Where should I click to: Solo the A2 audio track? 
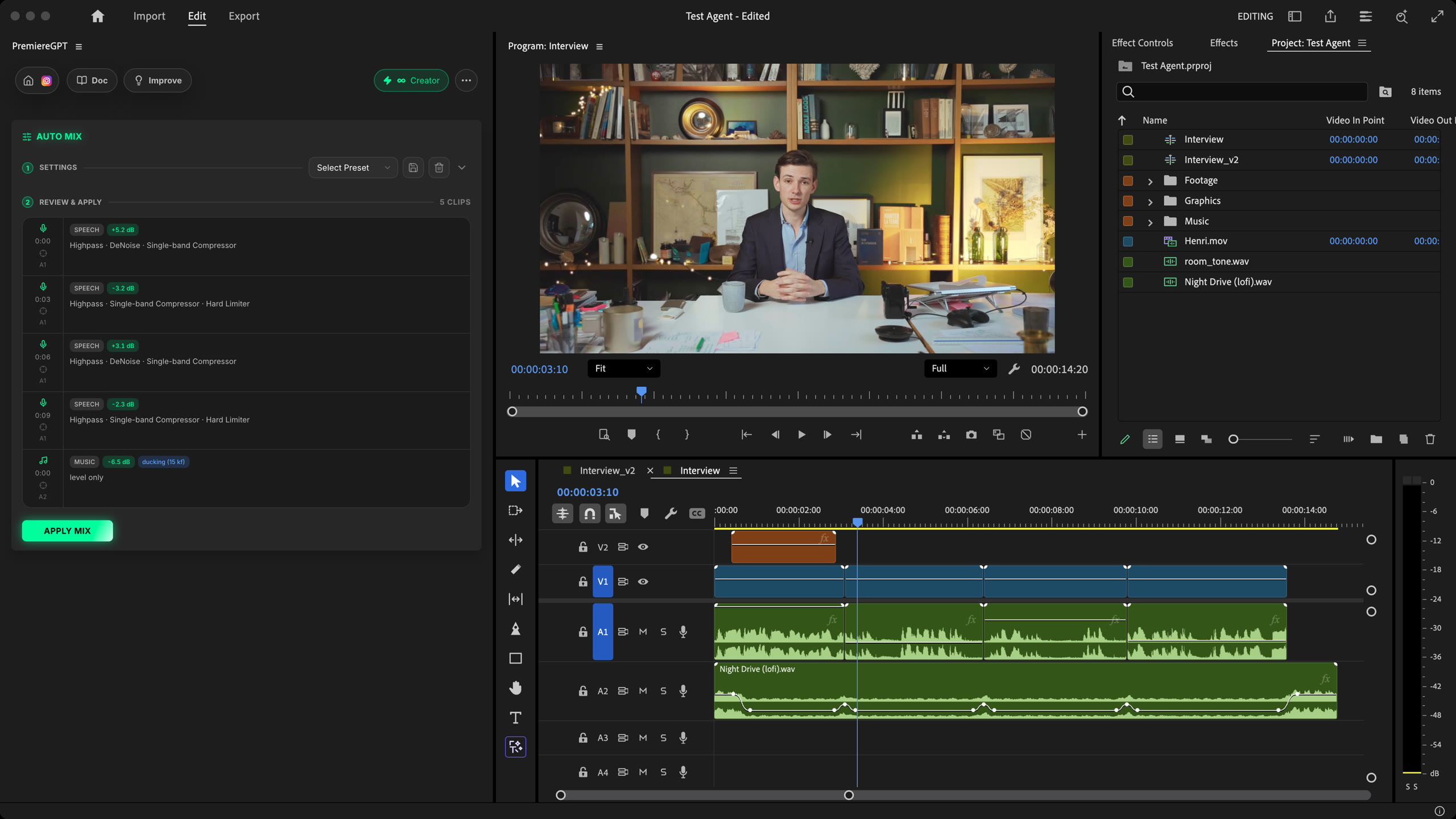coord(663,691)
